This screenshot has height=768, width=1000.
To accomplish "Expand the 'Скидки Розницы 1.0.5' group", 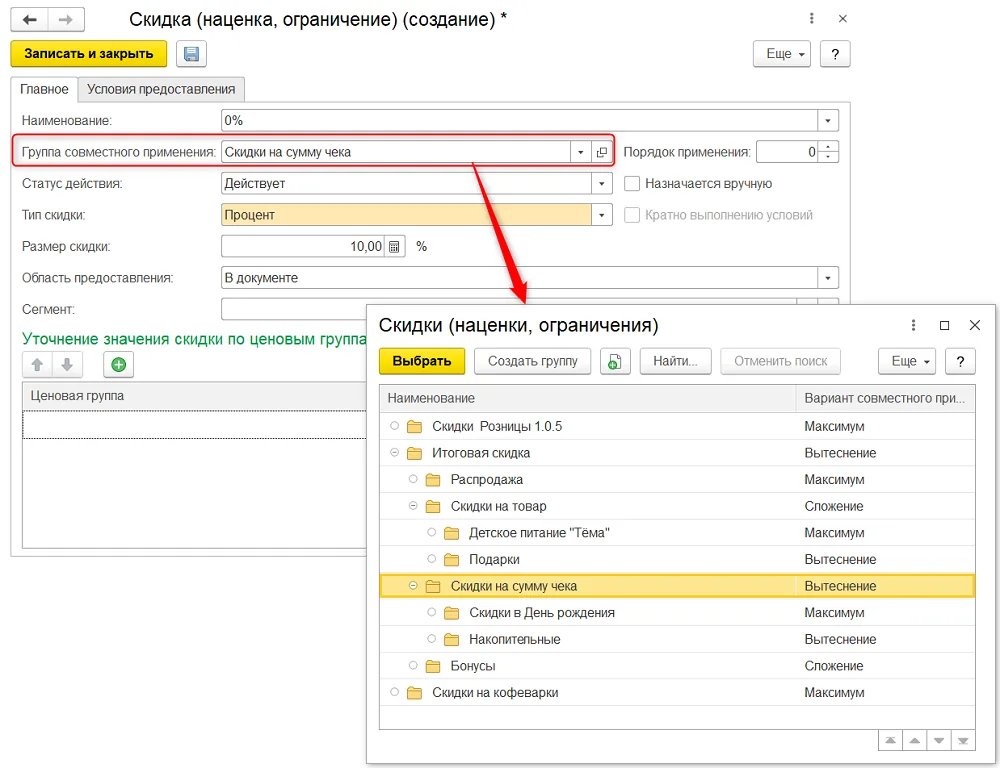I will (x=395, y=425).
